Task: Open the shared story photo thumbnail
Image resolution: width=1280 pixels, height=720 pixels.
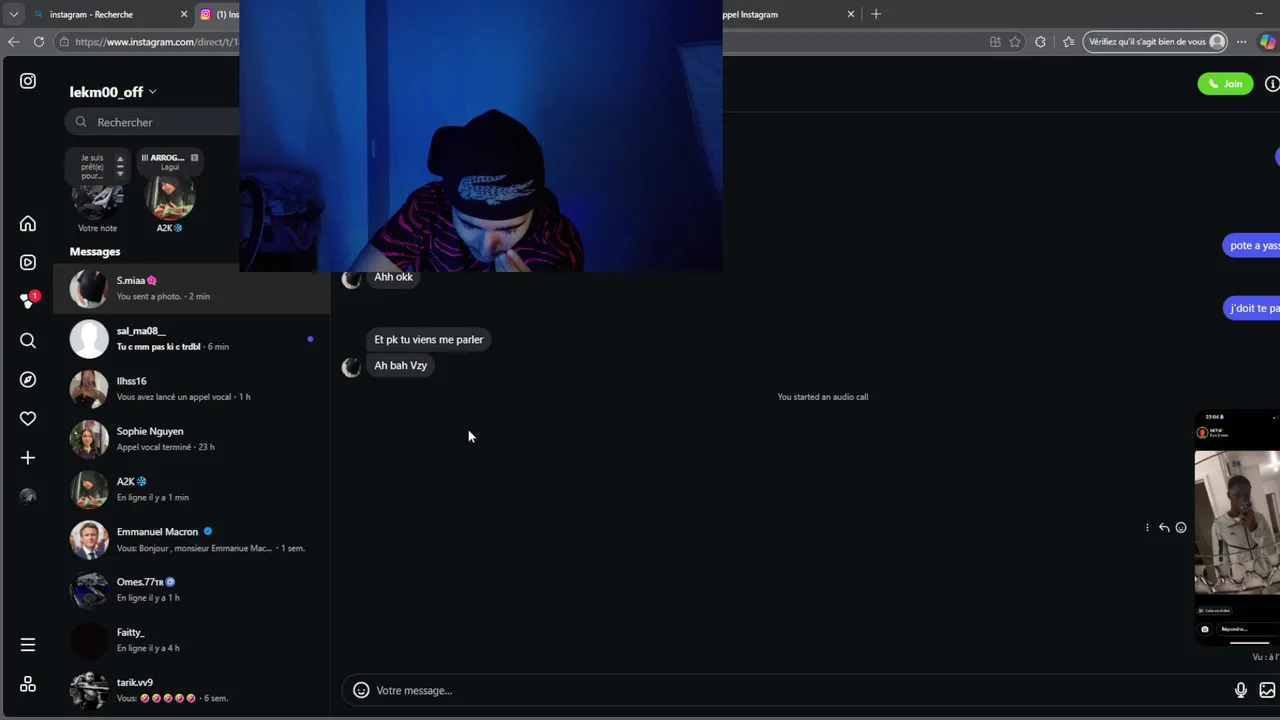Action: (x=1237, y=527)
